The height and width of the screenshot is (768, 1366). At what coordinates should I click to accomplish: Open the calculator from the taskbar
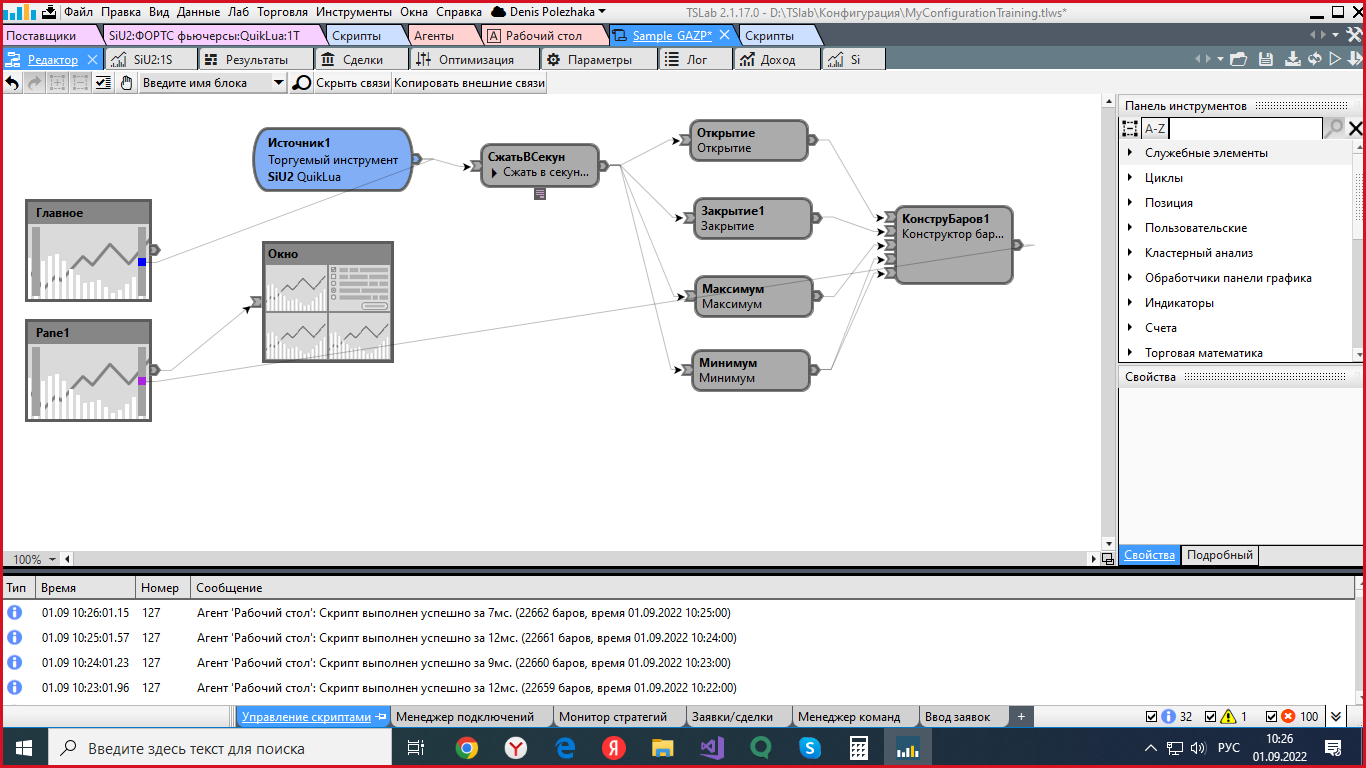click(857, 748)
